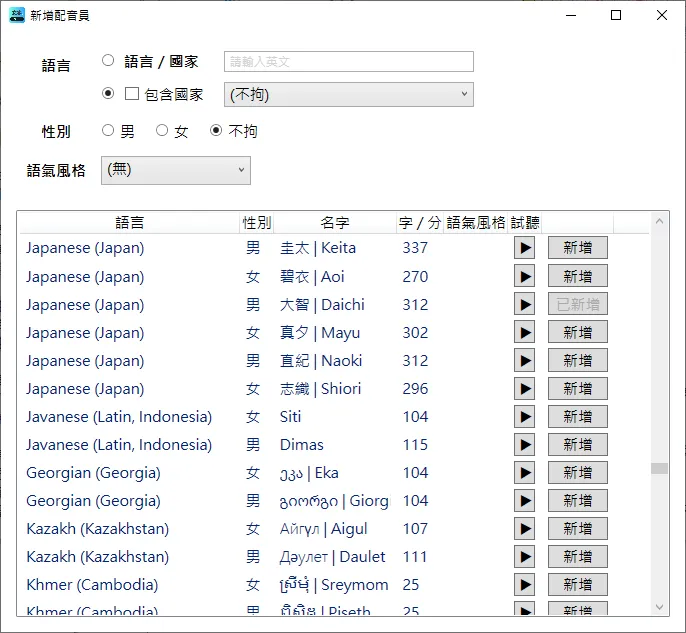
Task: Open the (不拘) language dropdown
Action: [x=349, y=94]
